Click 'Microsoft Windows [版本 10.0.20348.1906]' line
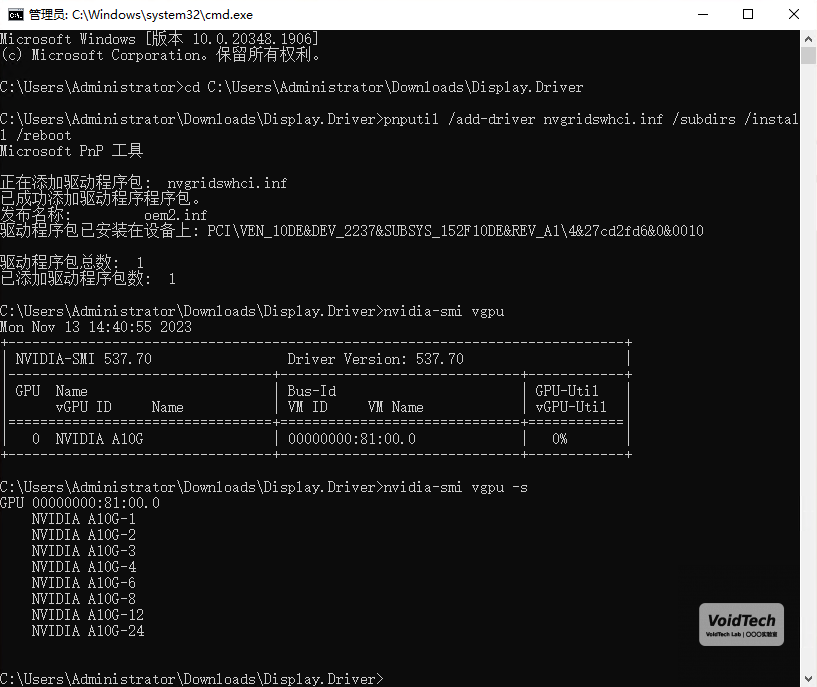This screenshot has height=687, width=817. click(x=159, y=39)
